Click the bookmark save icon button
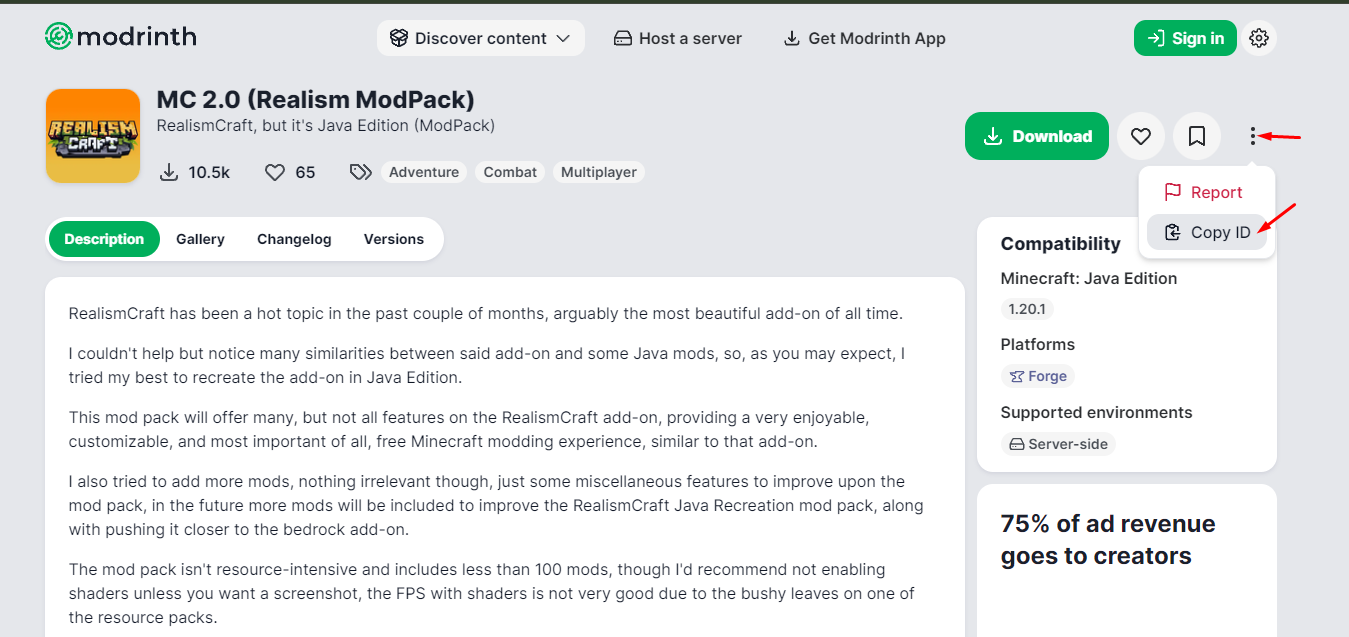 click(x=1197, y=136)
